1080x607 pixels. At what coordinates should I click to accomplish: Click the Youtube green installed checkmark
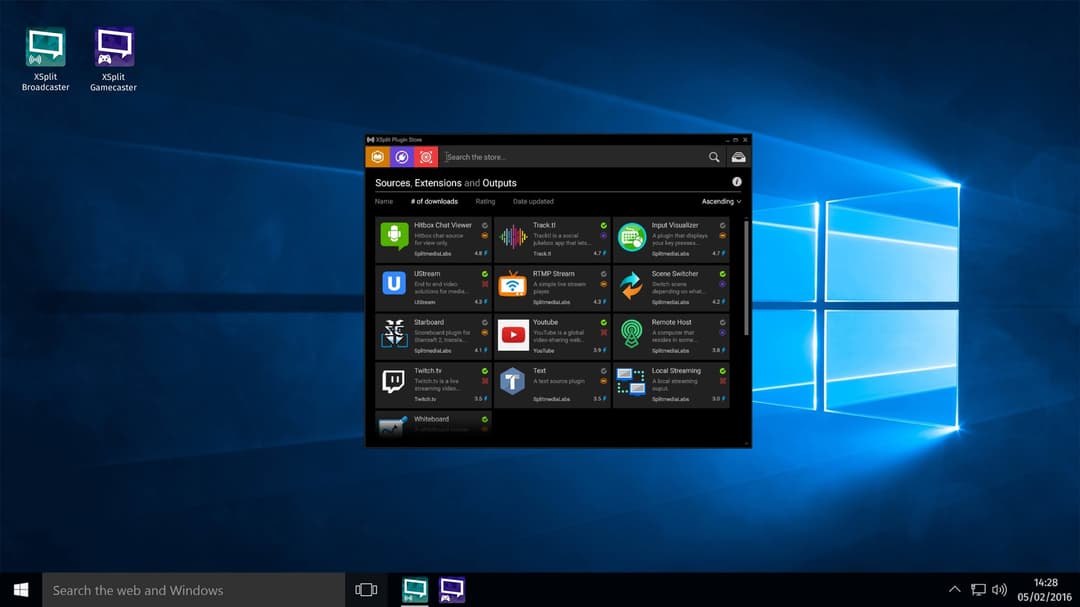603,322
